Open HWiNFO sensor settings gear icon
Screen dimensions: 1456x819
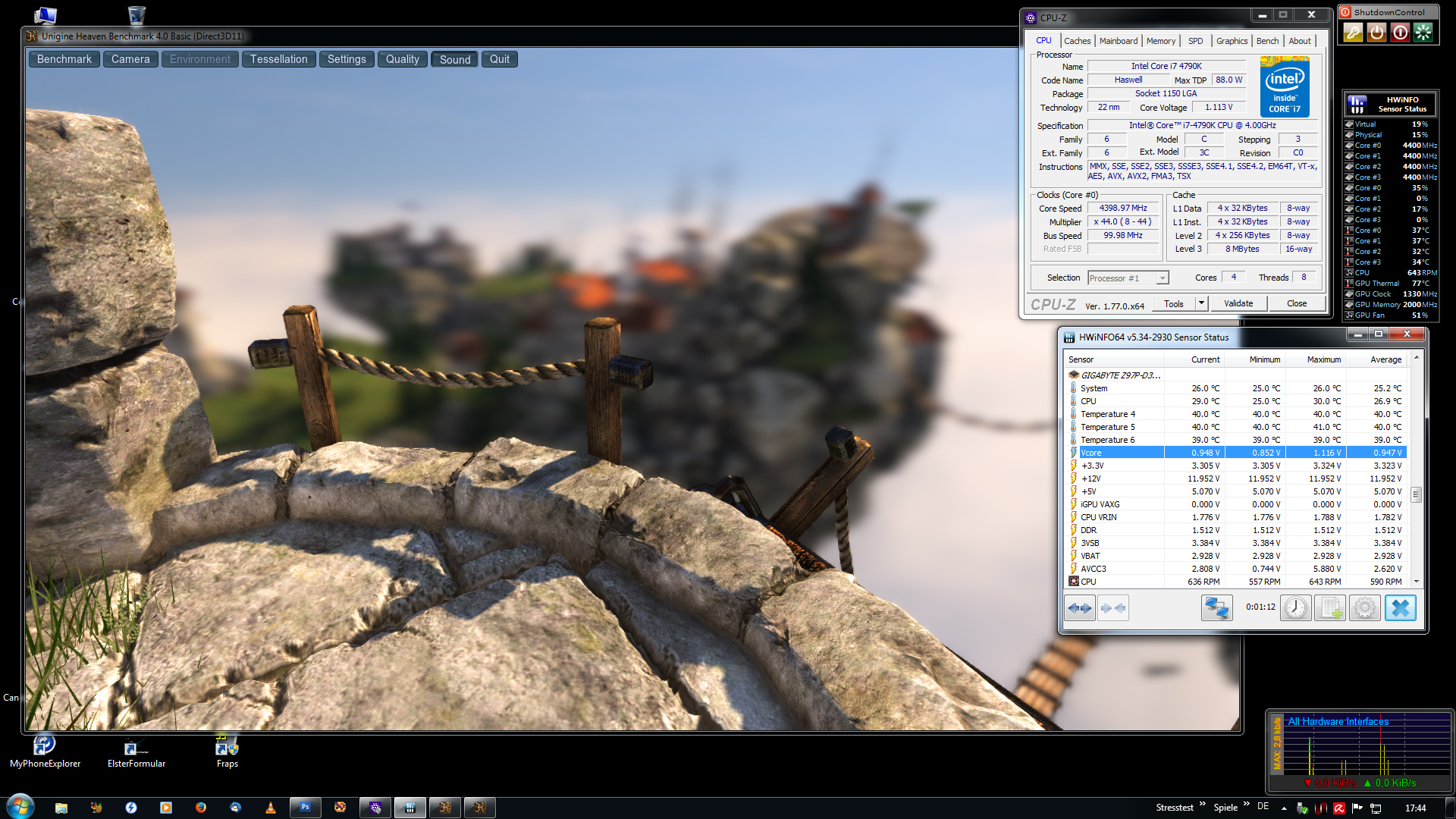tap(1364, 608)
